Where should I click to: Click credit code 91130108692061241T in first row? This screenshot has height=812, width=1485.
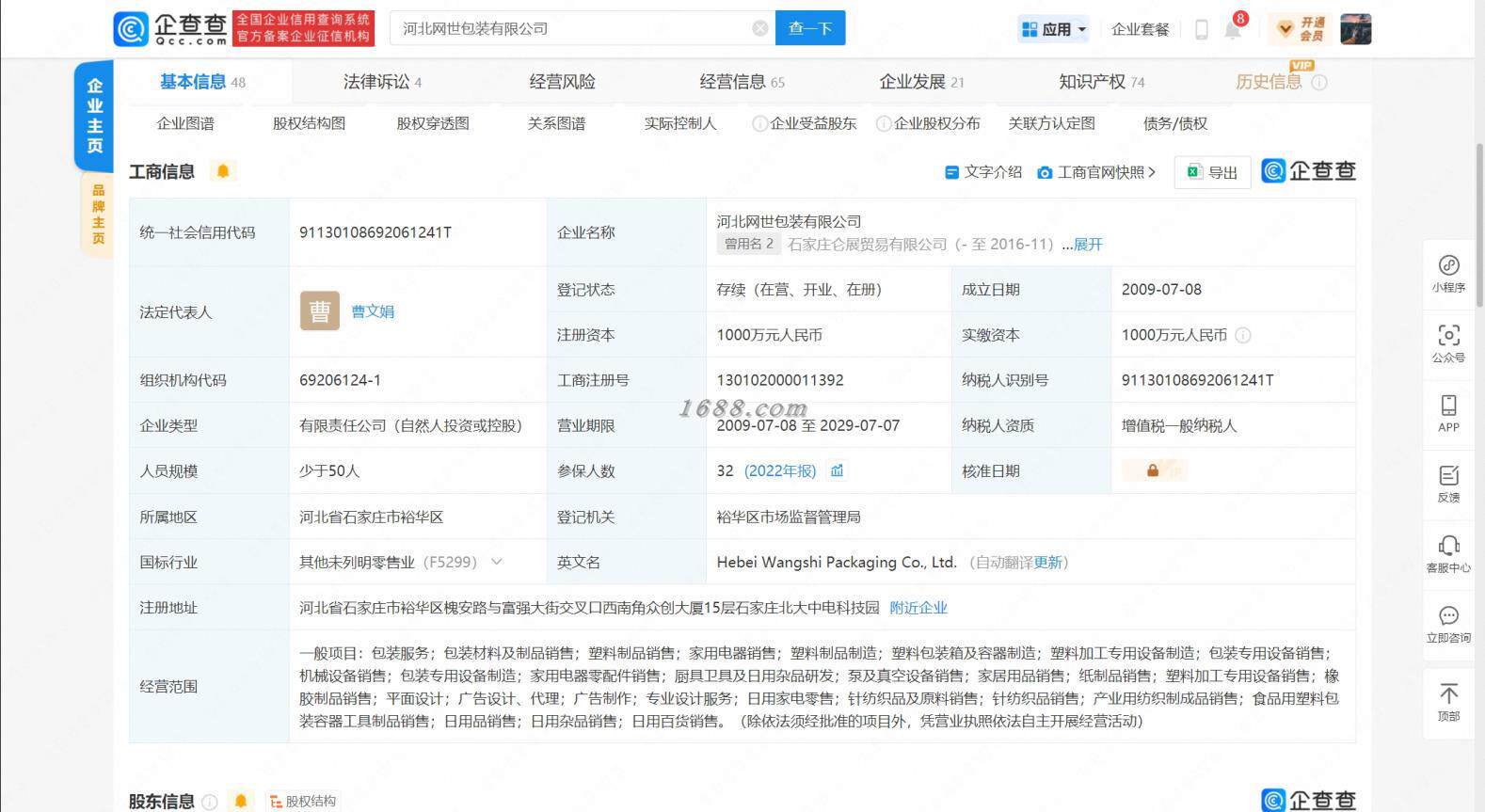point(375,232)
